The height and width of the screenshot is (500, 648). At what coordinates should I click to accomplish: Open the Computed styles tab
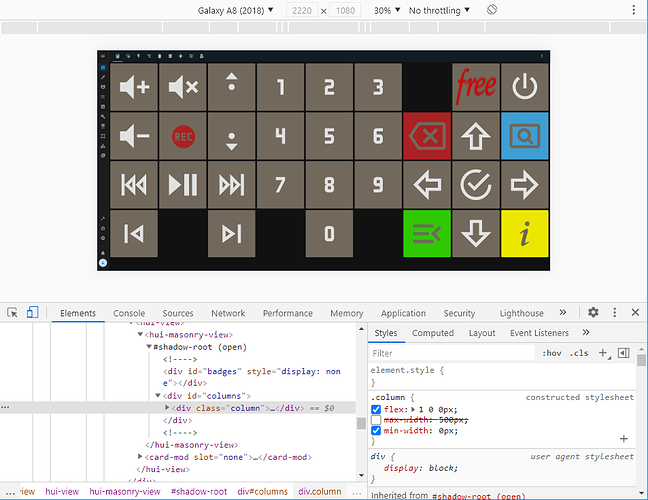click(x=433, y=333)
